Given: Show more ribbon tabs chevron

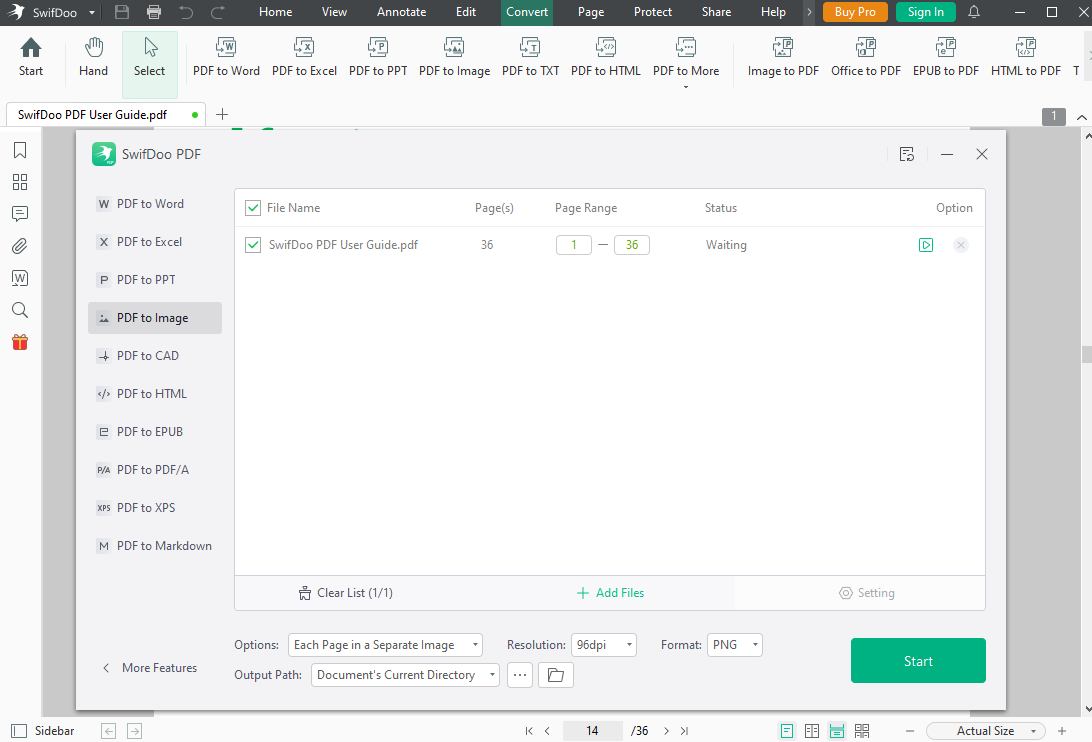Looking at the screenshot, I should point(809,12).
